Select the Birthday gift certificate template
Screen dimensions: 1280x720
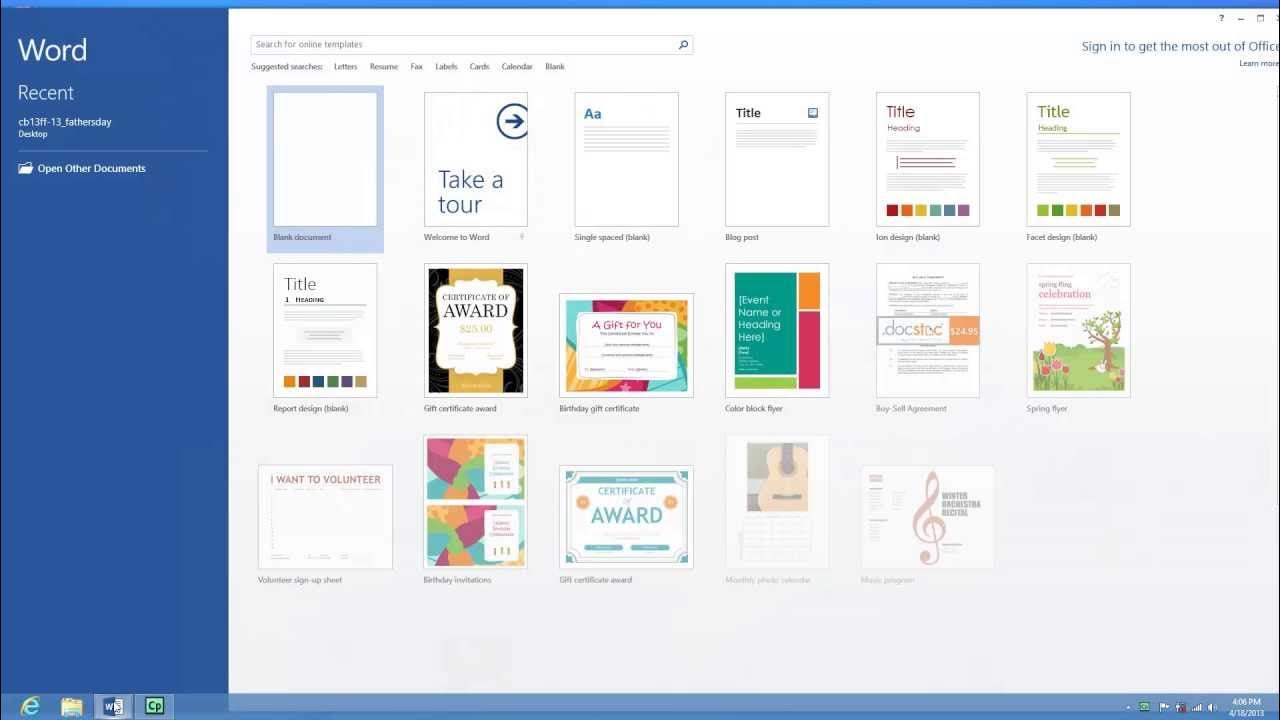tap(626, 352)
